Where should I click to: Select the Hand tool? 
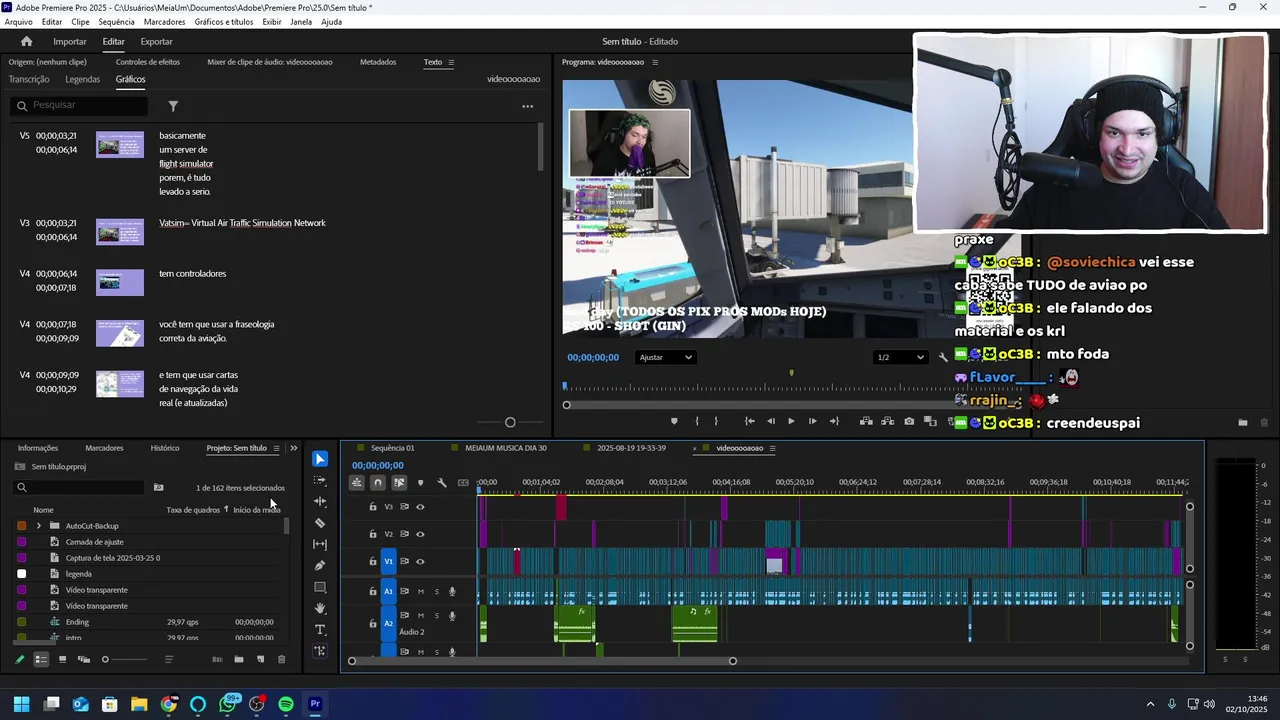point(320,608)
